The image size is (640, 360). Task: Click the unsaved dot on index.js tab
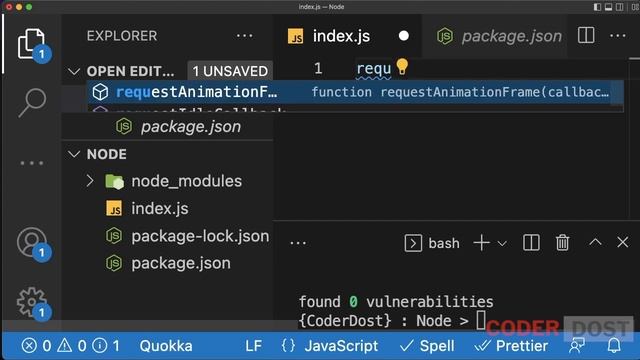404,36
